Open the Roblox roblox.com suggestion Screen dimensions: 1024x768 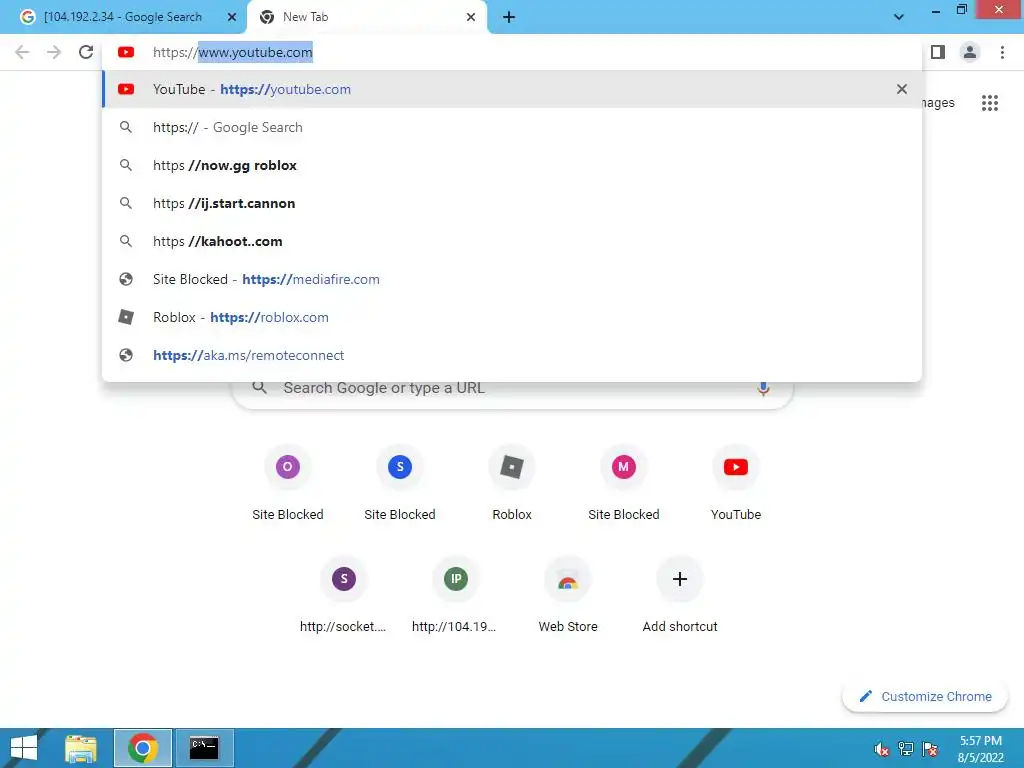[512, 317]
